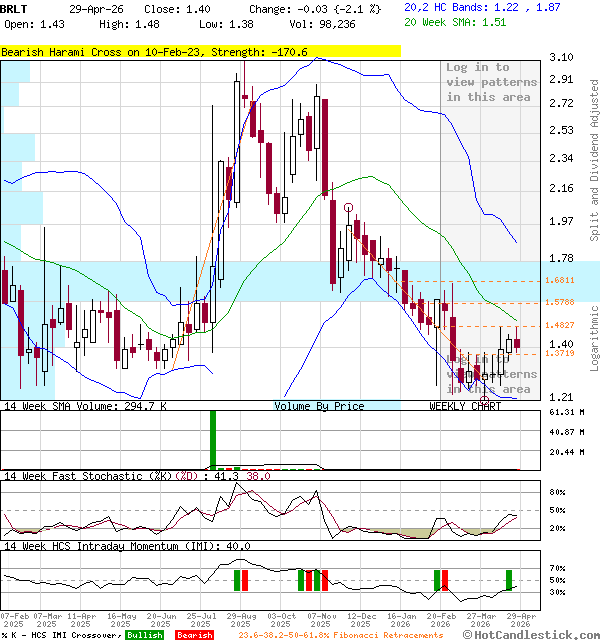Click the Volume By Price label

click(319, 406)
